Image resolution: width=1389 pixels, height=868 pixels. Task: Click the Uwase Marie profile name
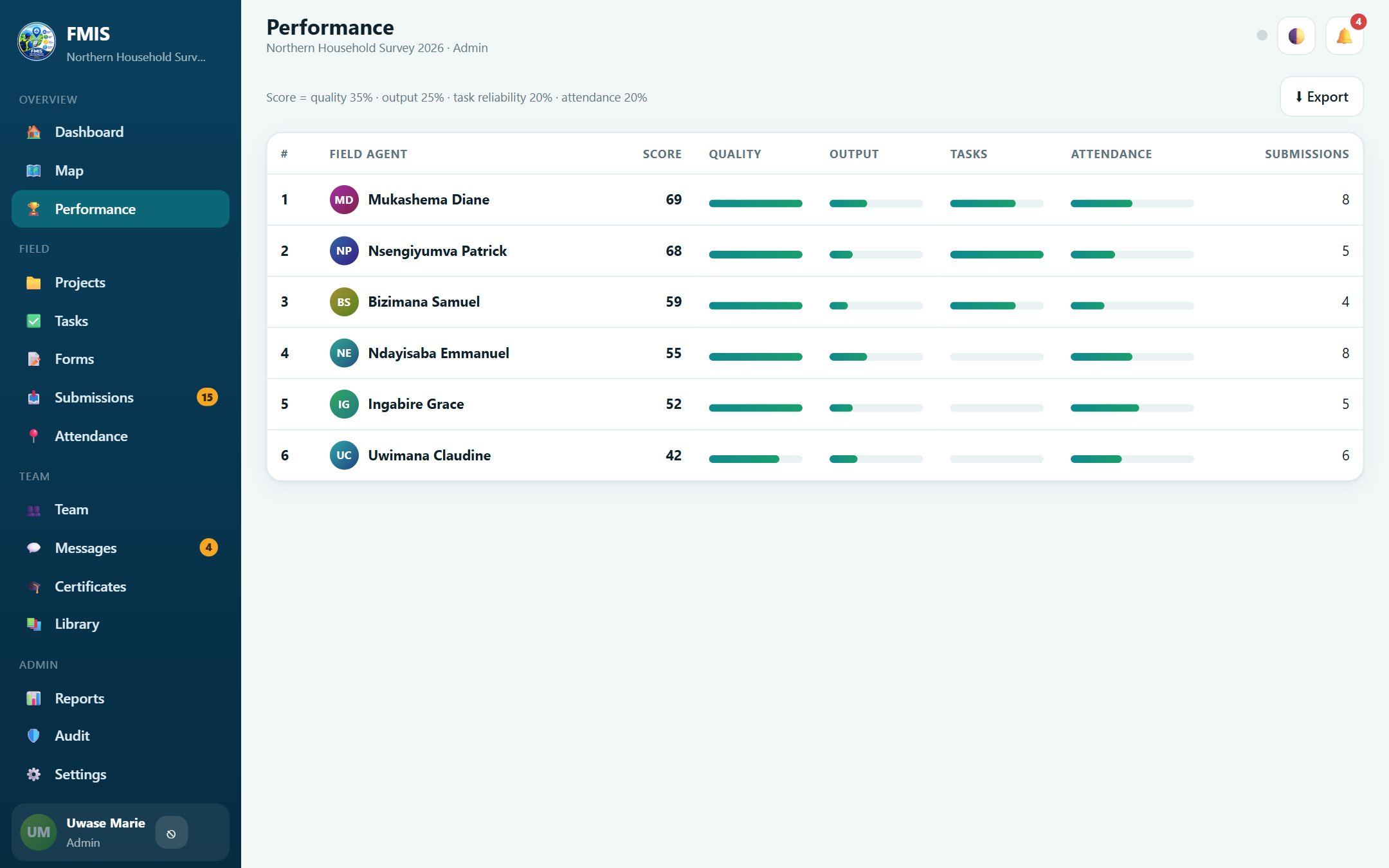105,823
